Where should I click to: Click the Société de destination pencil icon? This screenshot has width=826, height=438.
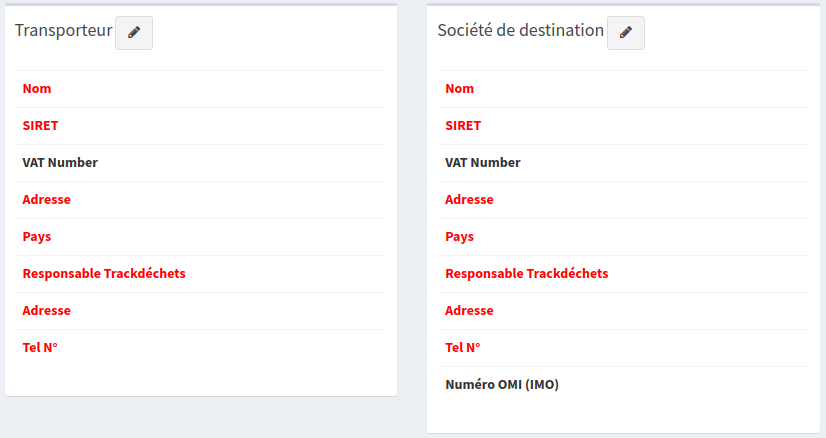pyautogui.click(x=626, y=33)
